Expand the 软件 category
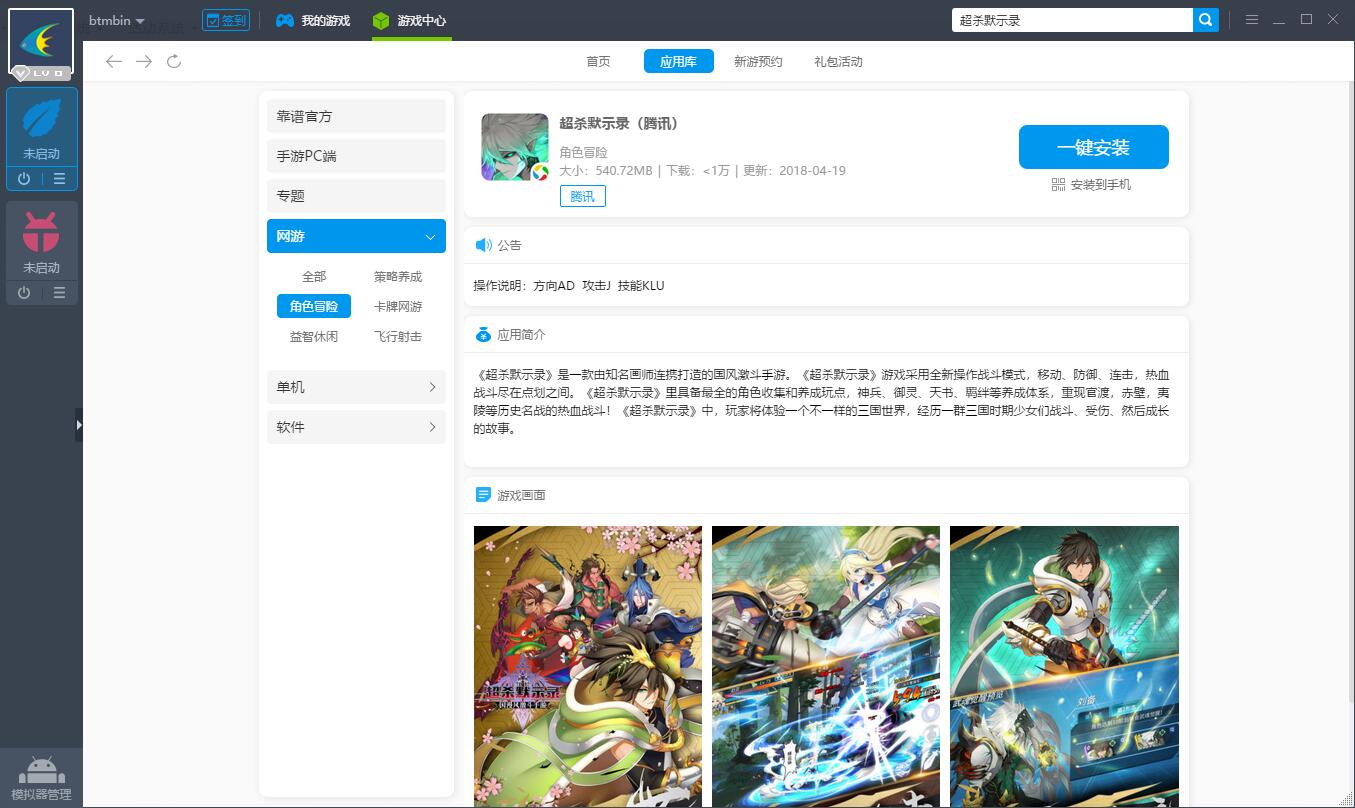Image resolution: width=1355 pixels, height=808 pixels. (356, 427)
